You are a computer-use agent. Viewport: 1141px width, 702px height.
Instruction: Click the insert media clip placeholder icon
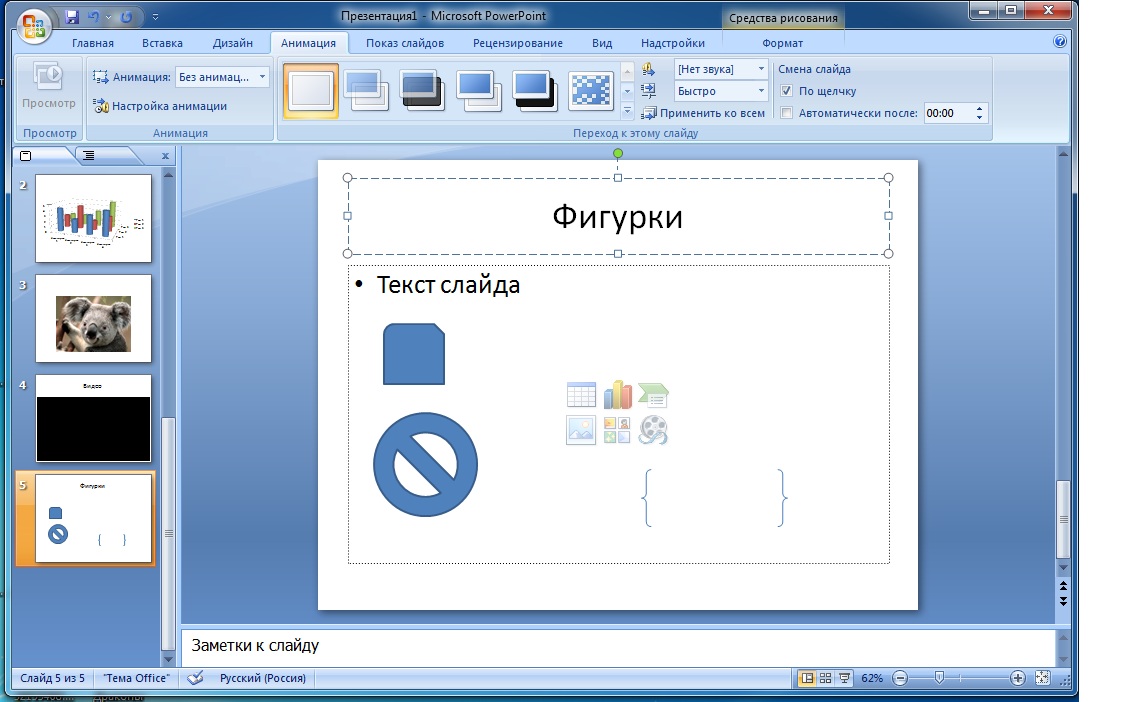click(x=652, y=431)
